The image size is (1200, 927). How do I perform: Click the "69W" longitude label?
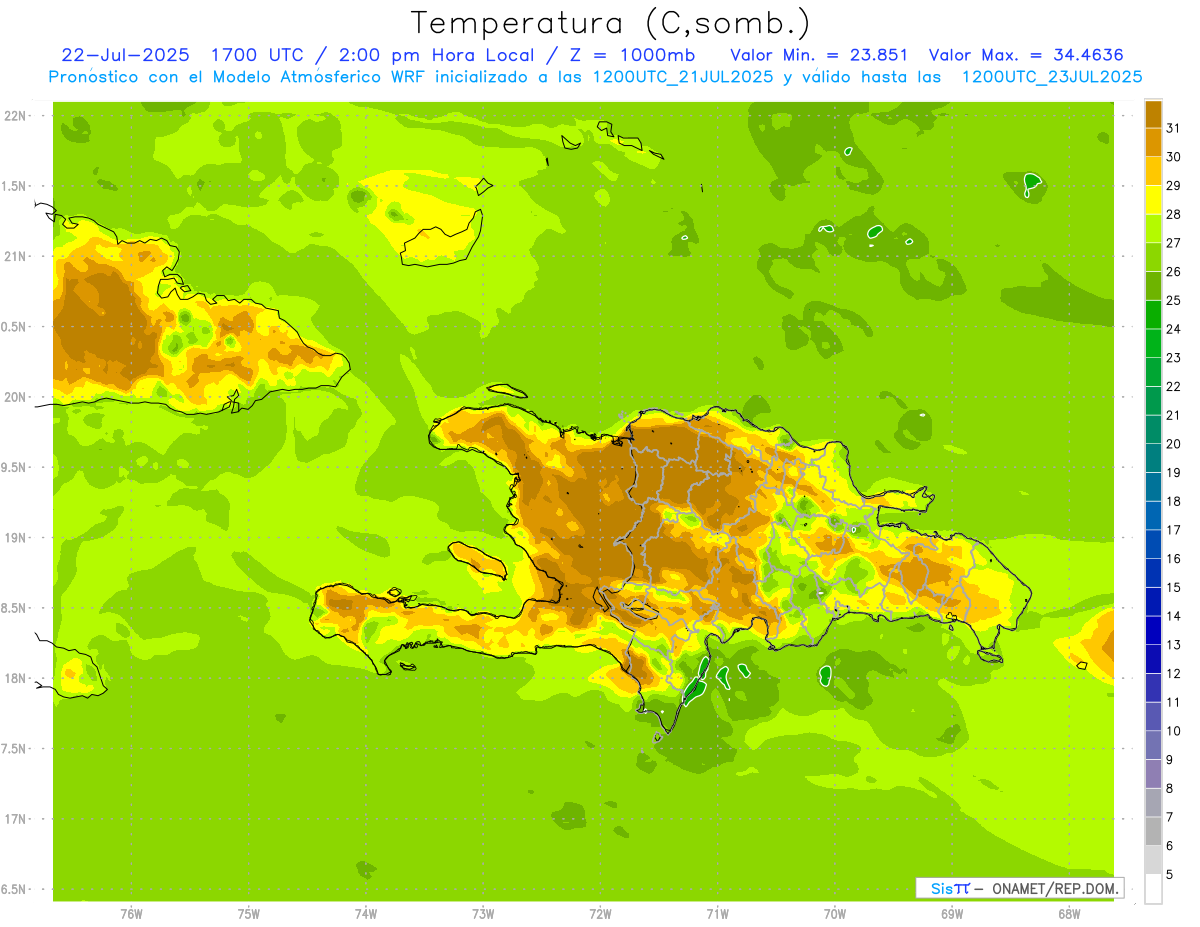coord(952,914)
